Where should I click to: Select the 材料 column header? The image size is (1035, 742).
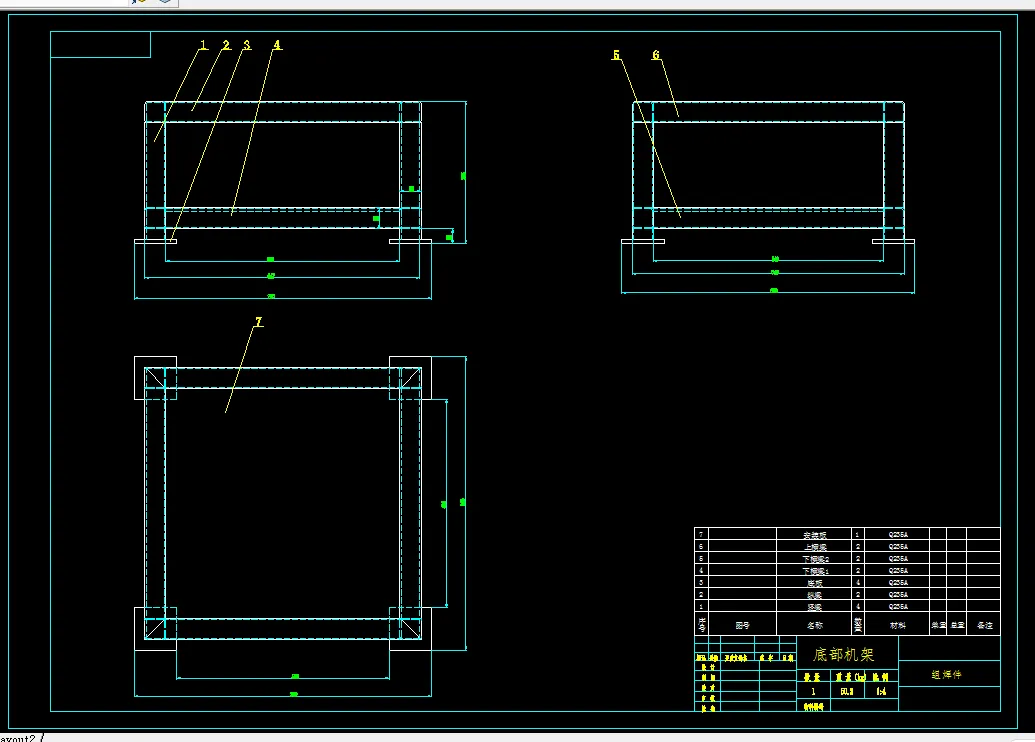(x=898, y=624)
